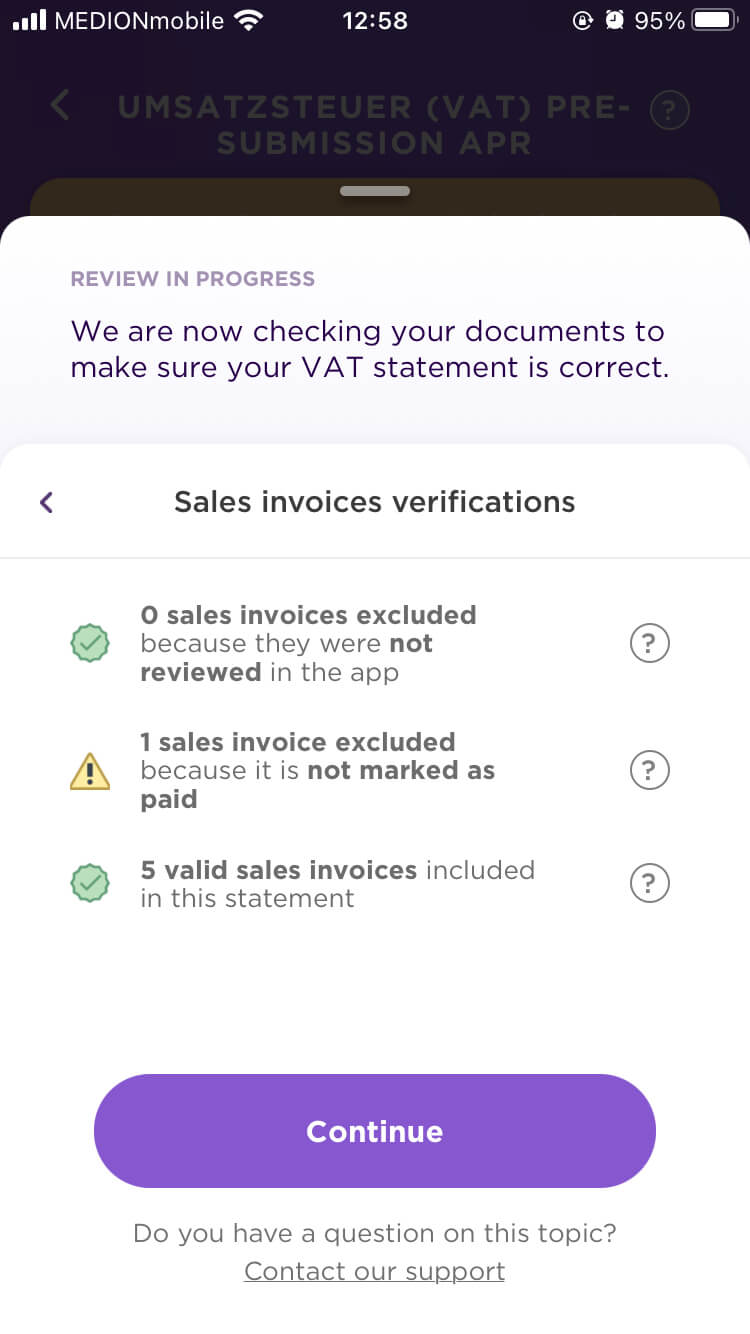Tap the Wi-Fi icon in the status bar
This screenshot has width=750, height=1334.
point(249,18)
